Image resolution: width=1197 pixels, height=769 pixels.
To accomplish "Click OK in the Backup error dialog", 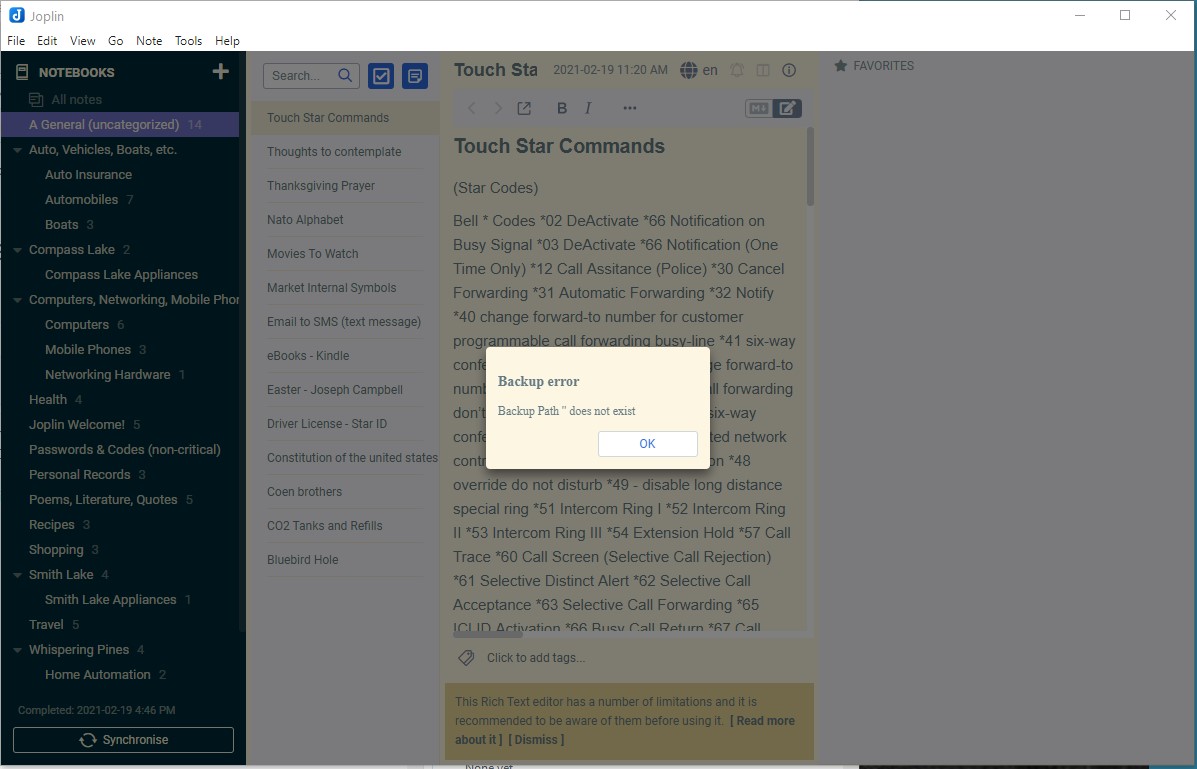I will (647, 444).
